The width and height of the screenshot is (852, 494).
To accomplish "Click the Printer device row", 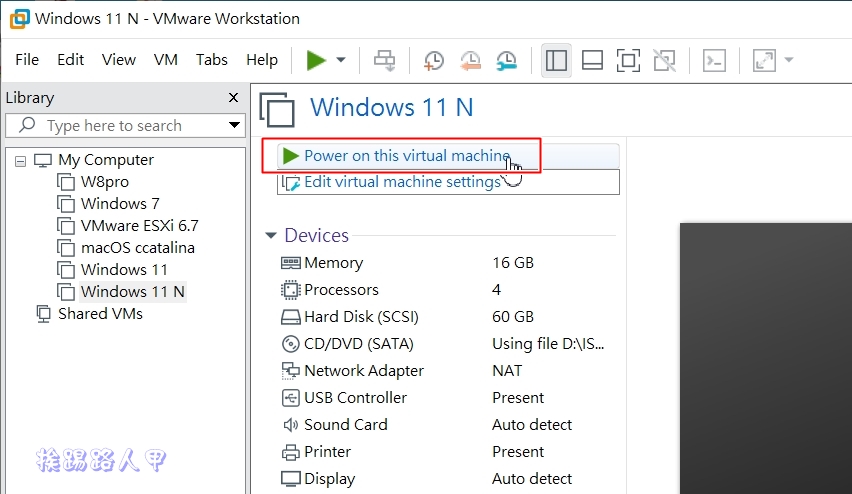I will tap(448, 452).
